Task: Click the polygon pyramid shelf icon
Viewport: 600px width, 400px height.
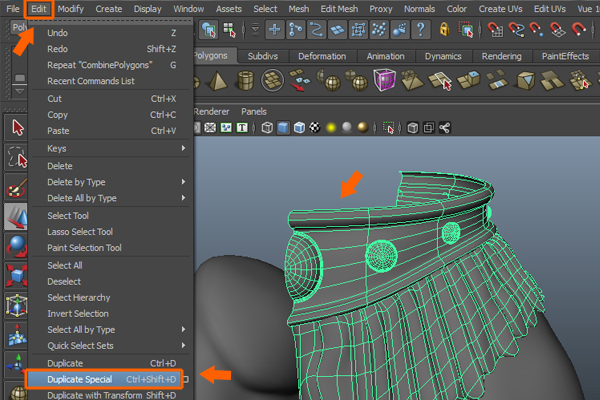Action: point(218,81)
